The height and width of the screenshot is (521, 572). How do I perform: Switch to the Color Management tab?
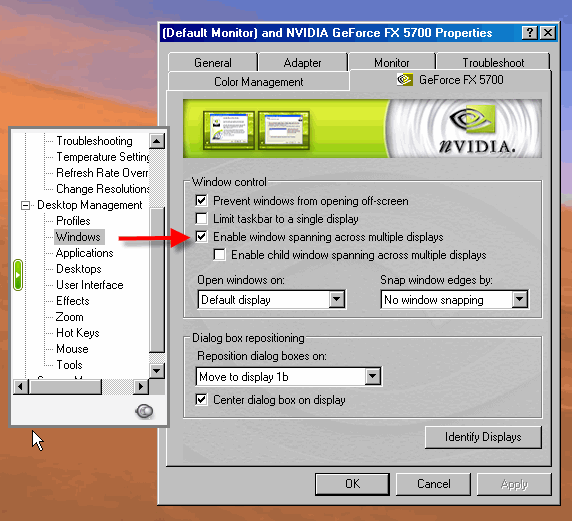(259, 82)
